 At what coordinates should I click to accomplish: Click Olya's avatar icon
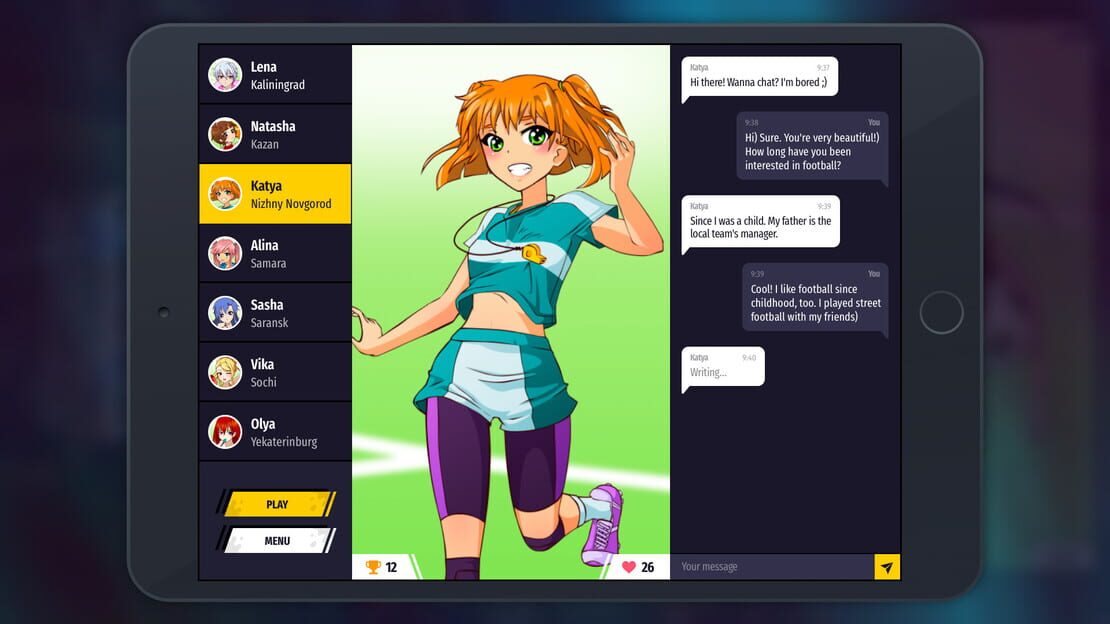click(225, 432)
